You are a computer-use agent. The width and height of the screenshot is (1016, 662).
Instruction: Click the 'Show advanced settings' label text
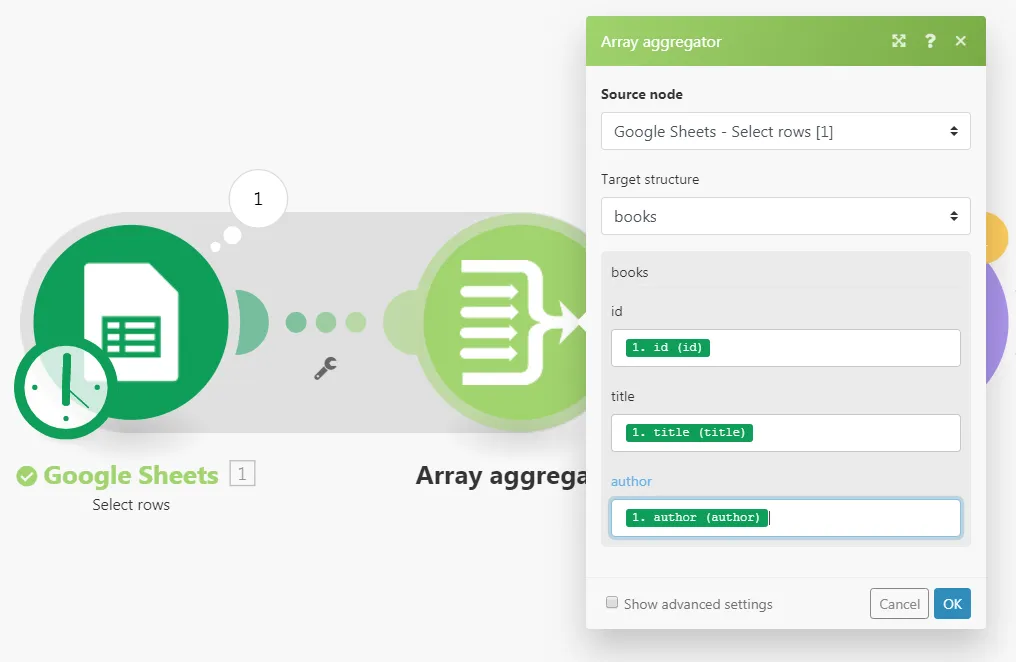(698, 604)
